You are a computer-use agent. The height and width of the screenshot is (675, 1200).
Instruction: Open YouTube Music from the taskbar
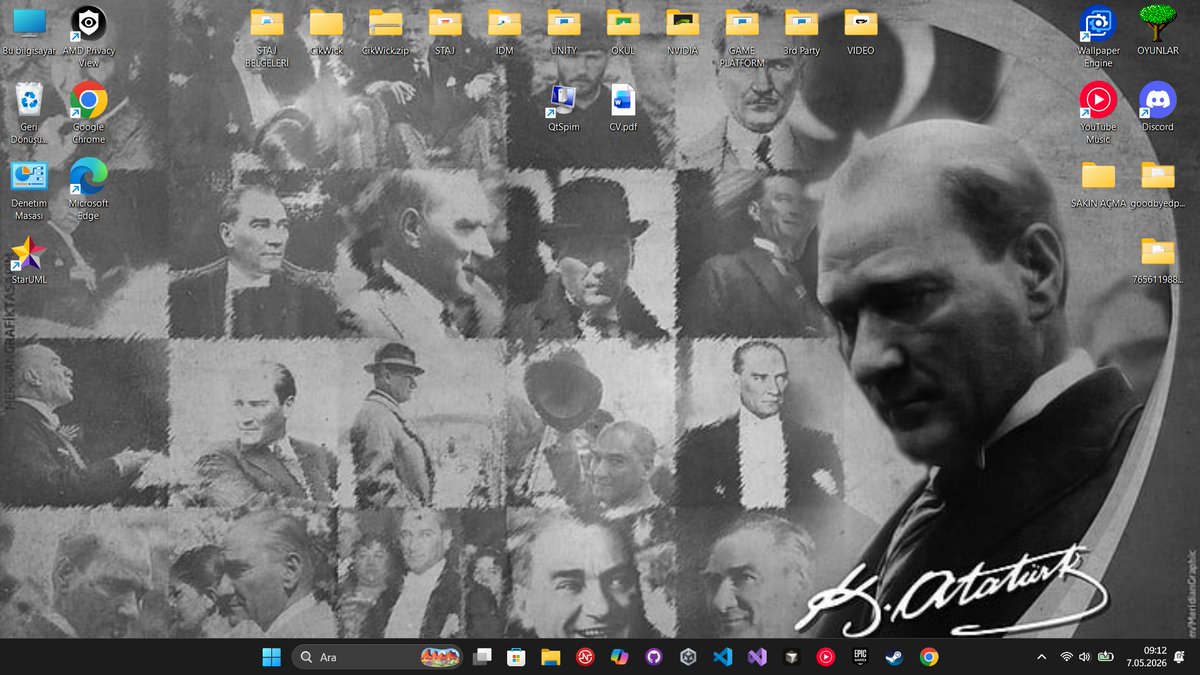[826, 657]
